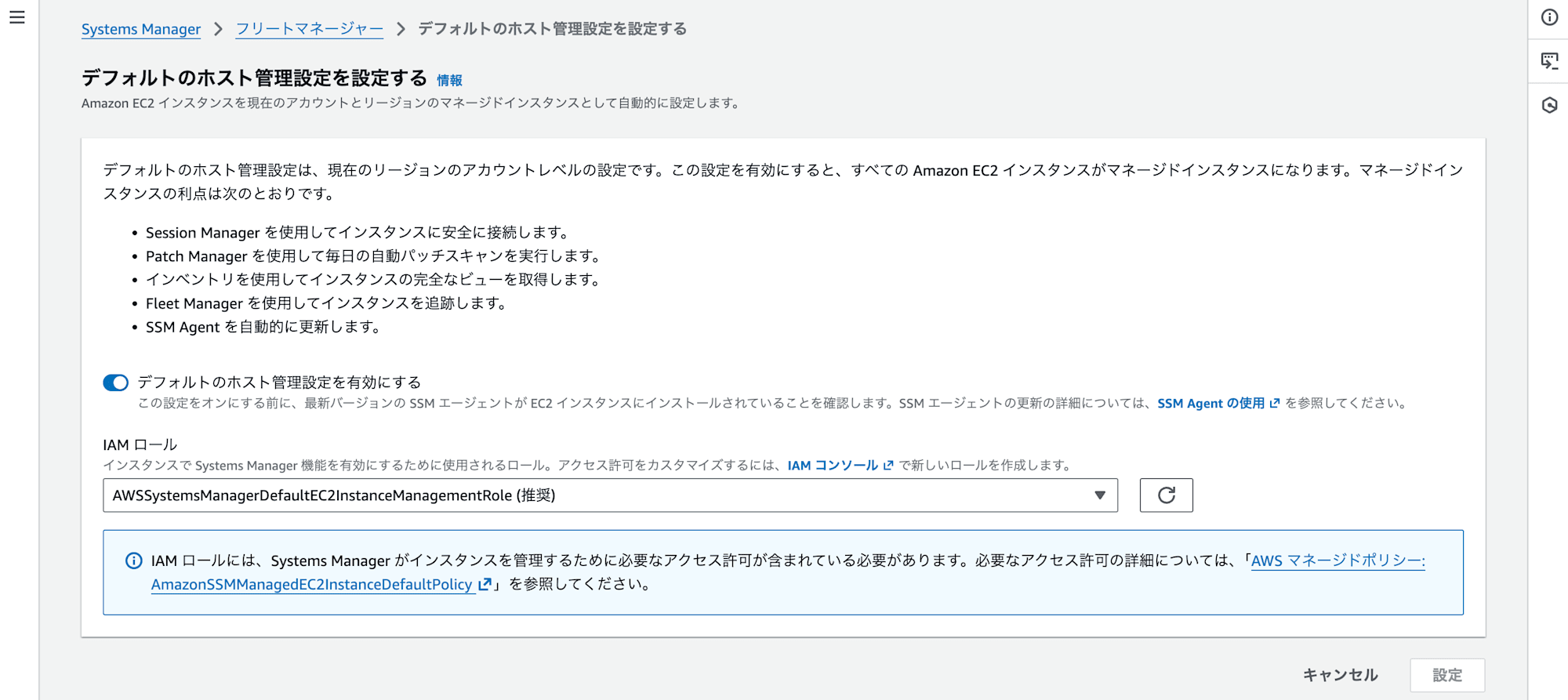The width and height of the screenshot is (1568, 700).
Task: Open the IAM コンソール link
Action: 840,465
